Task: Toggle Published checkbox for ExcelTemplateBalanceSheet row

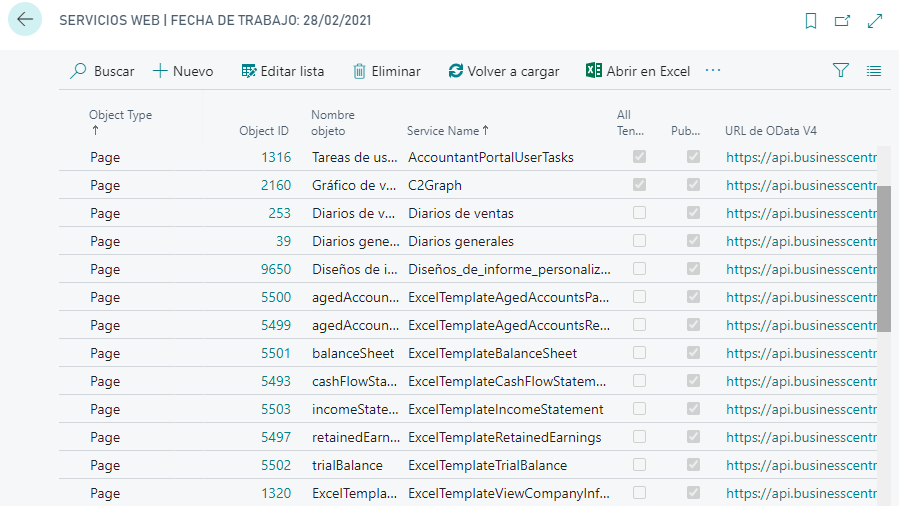Action: (693, 353)
